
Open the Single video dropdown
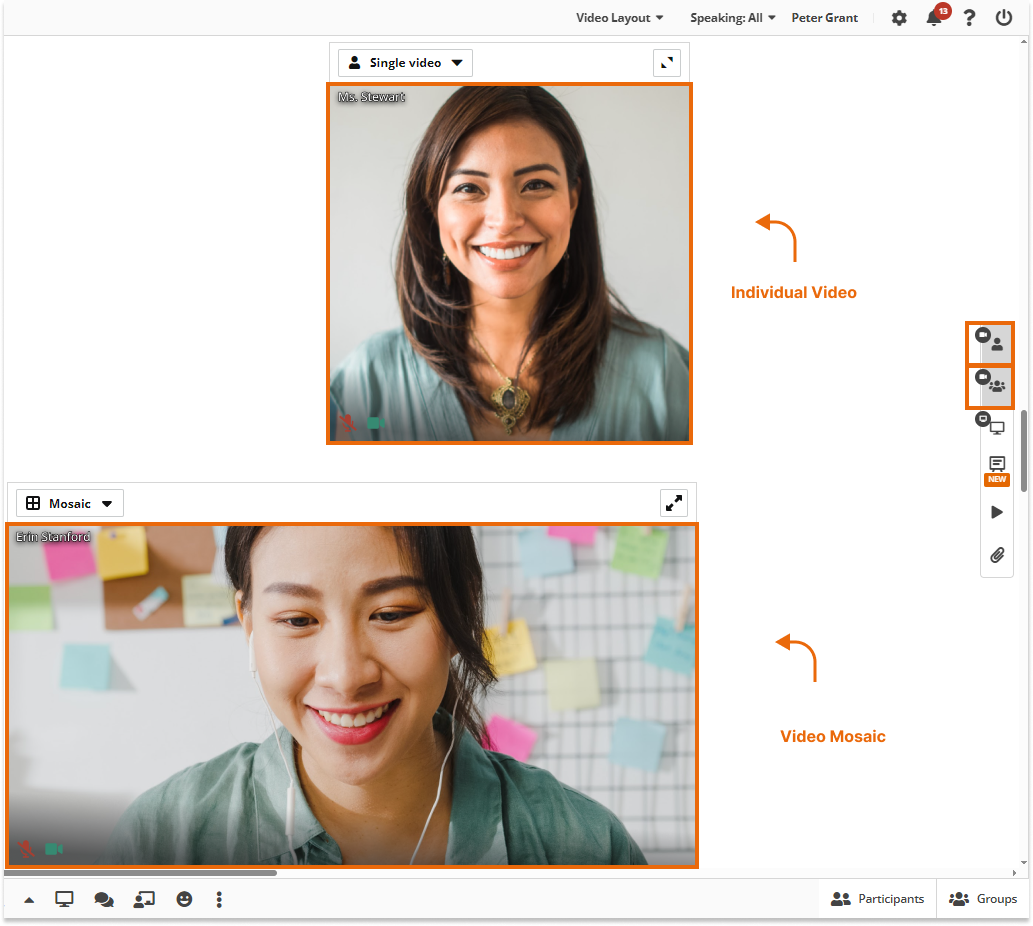[405, 63]
